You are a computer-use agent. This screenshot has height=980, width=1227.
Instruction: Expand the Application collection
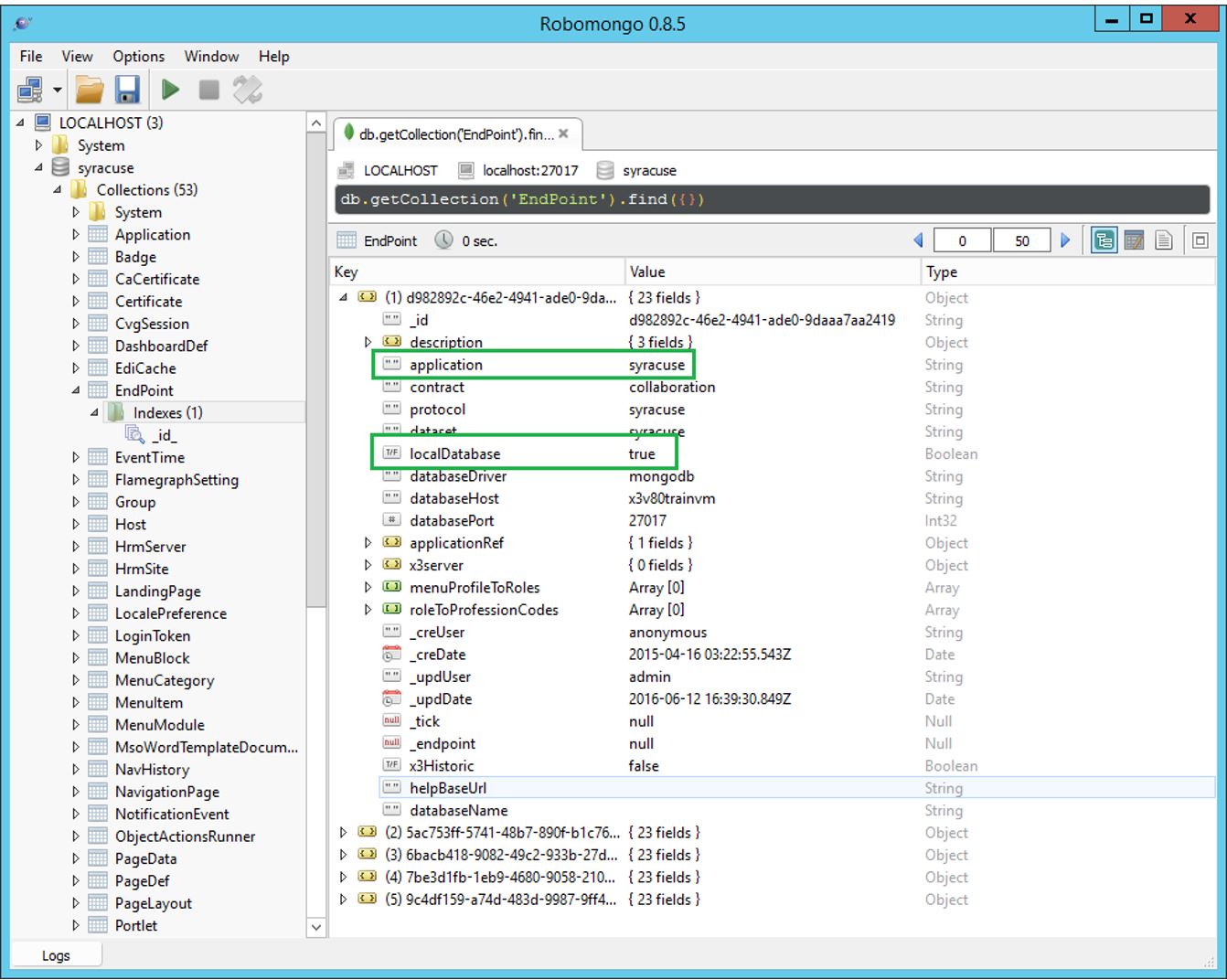pos(76,234)
